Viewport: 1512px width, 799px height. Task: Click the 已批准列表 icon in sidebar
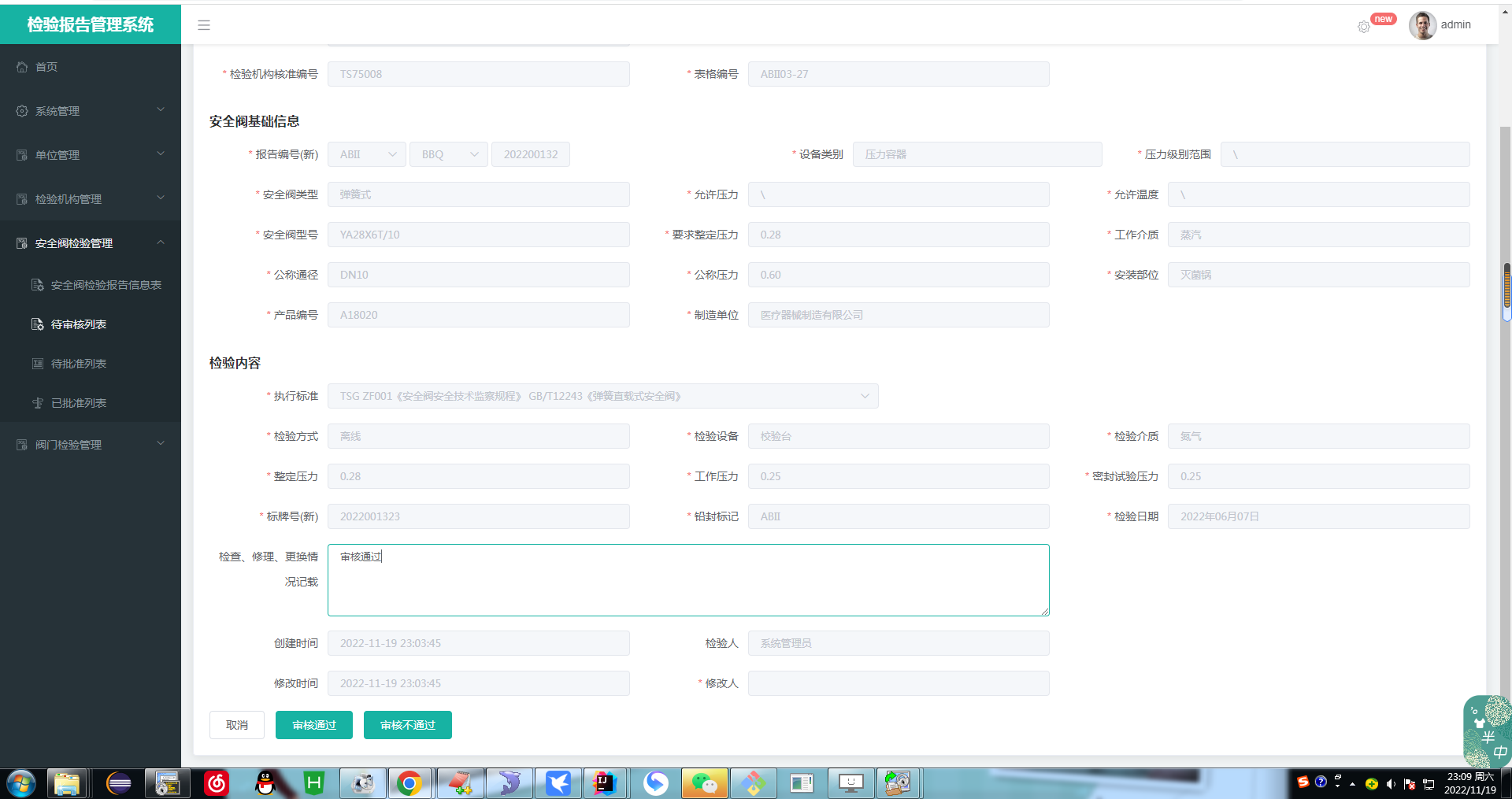tap(37, 403)
